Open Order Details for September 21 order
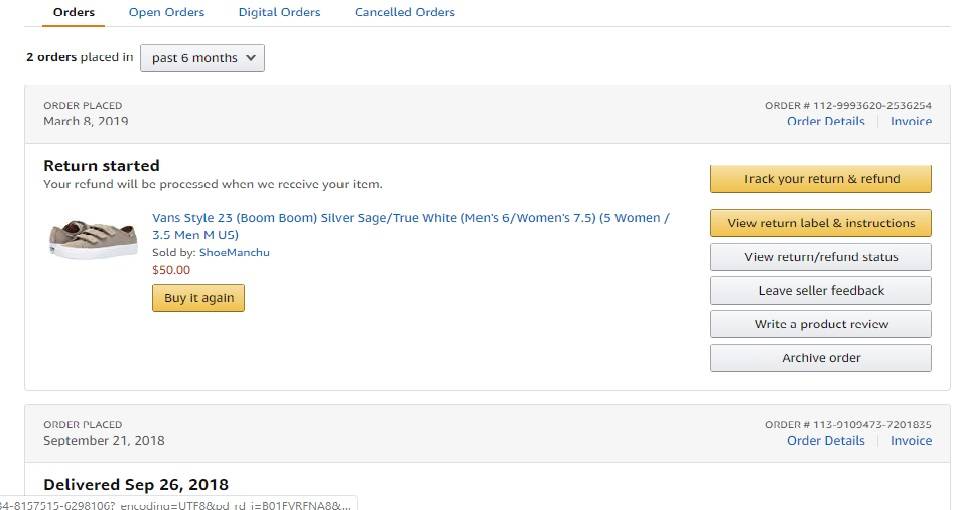The height and width of the screenshot is (510, 958). [825, 440]
